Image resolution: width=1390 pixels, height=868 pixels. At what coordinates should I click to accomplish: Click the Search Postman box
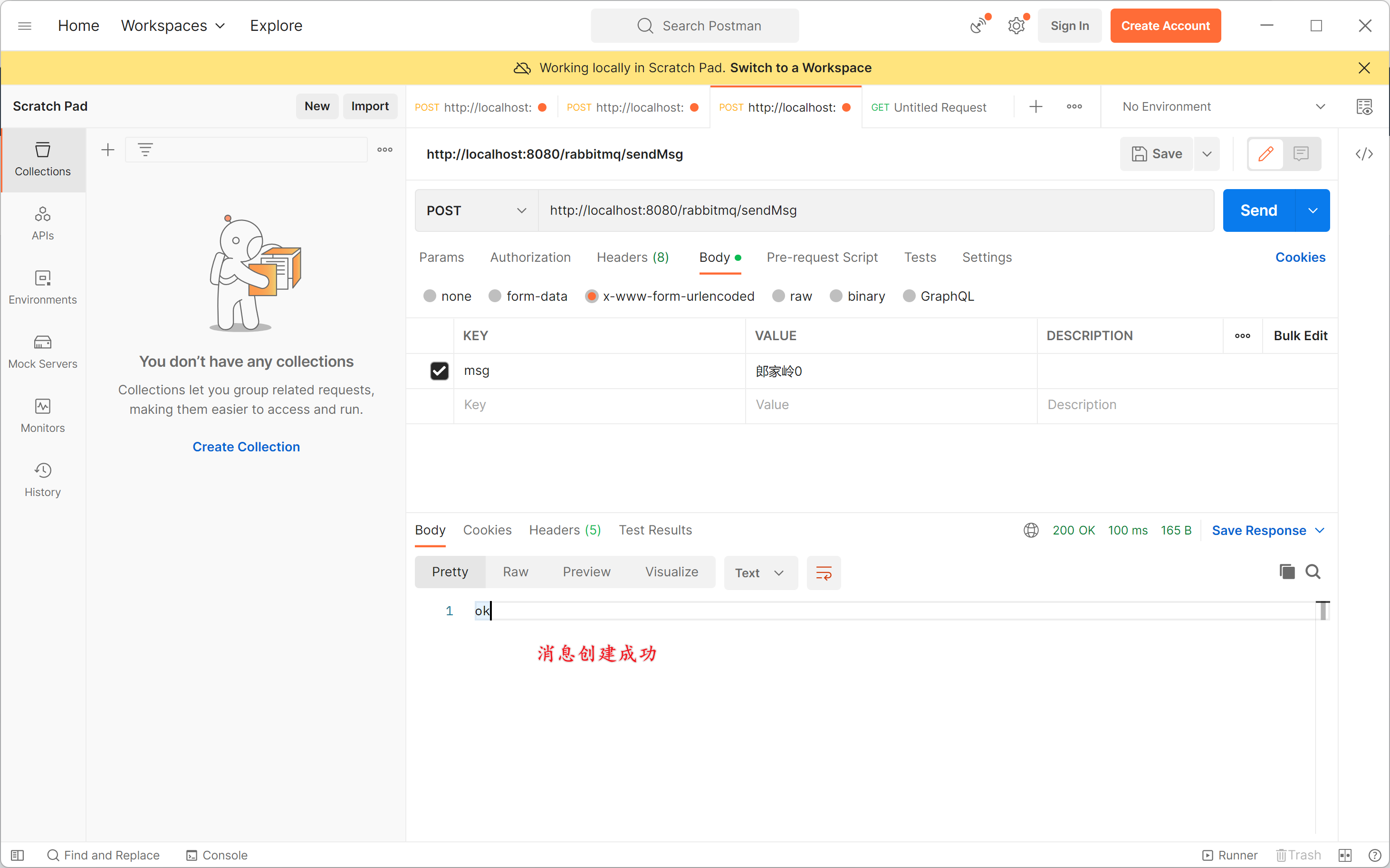pyautogui.click(x=694, y=26)
